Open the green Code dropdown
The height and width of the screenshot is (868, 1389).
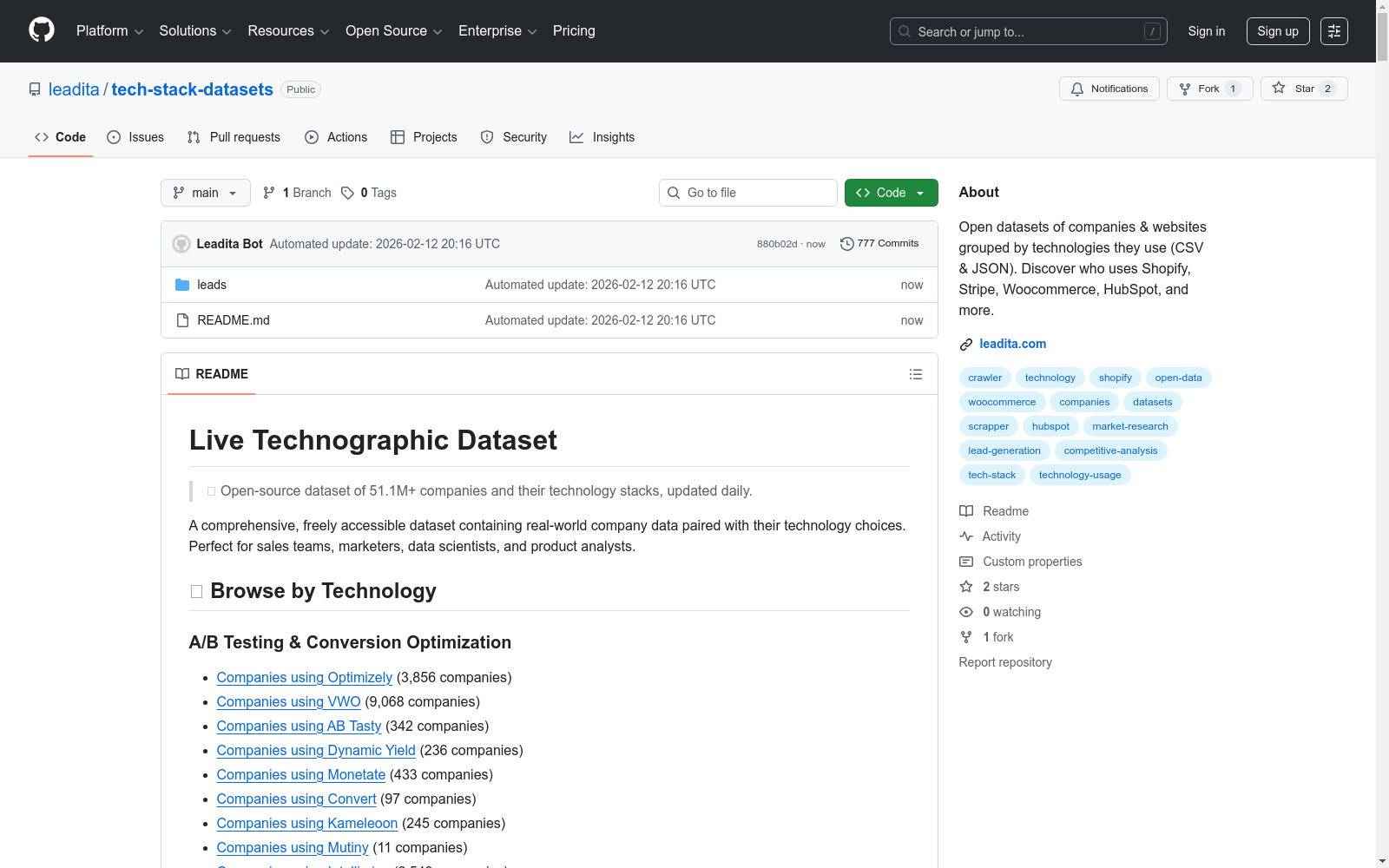point(892,193)
